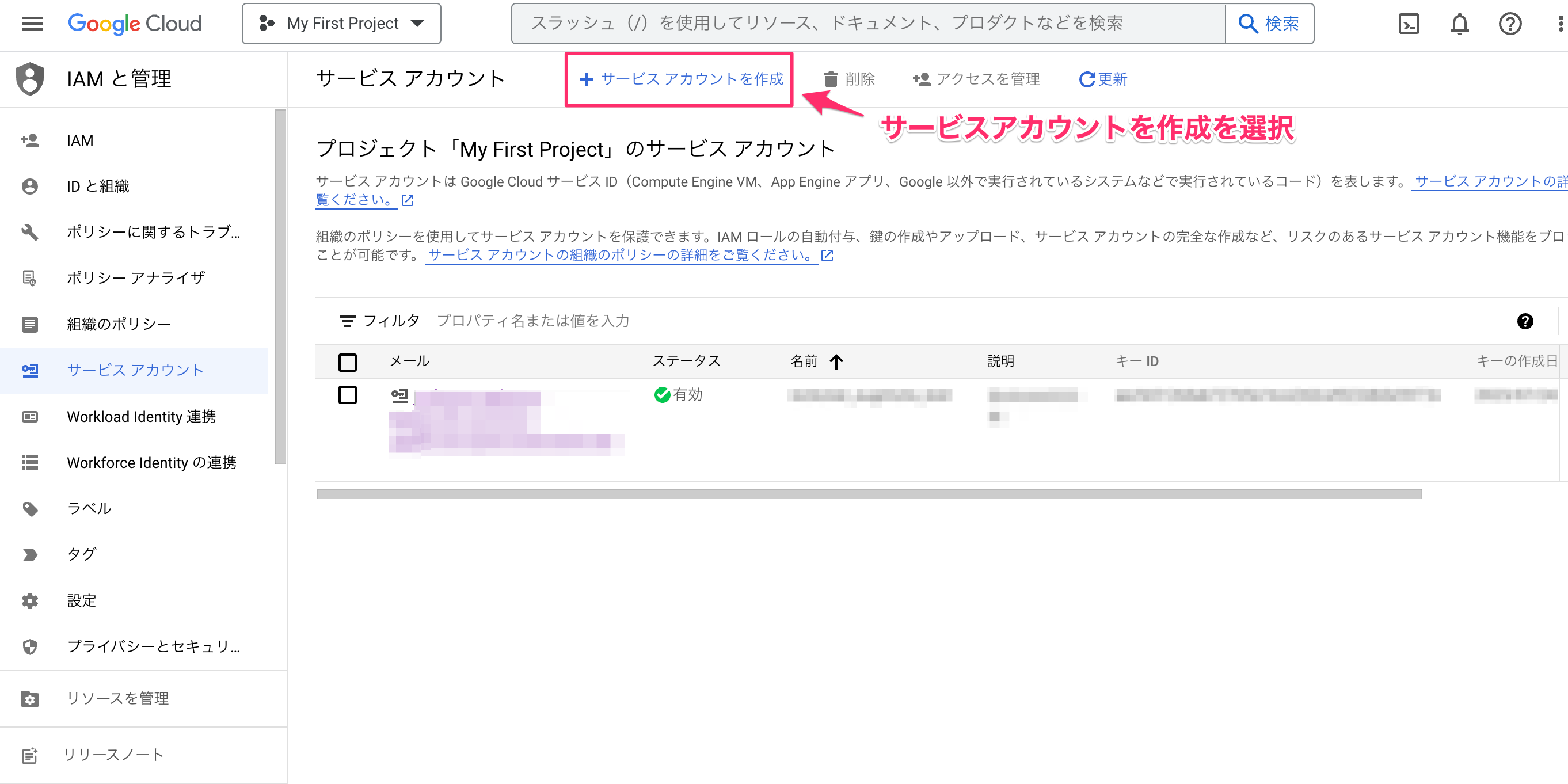Sort by 名前 column arrow
Image resolution: width=1568 pixels, height=784 pixels.
836,361
